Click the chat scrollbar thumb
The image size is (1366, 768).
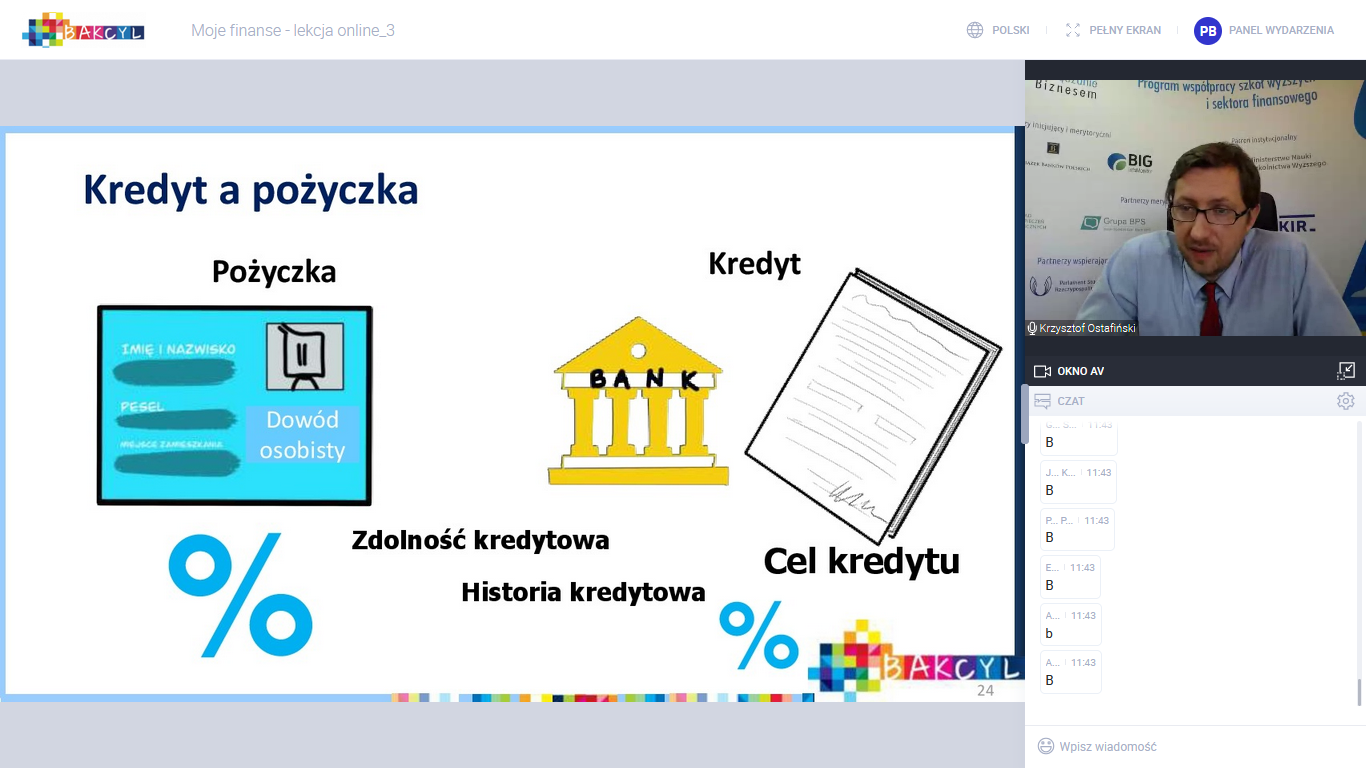(1358, 692)
